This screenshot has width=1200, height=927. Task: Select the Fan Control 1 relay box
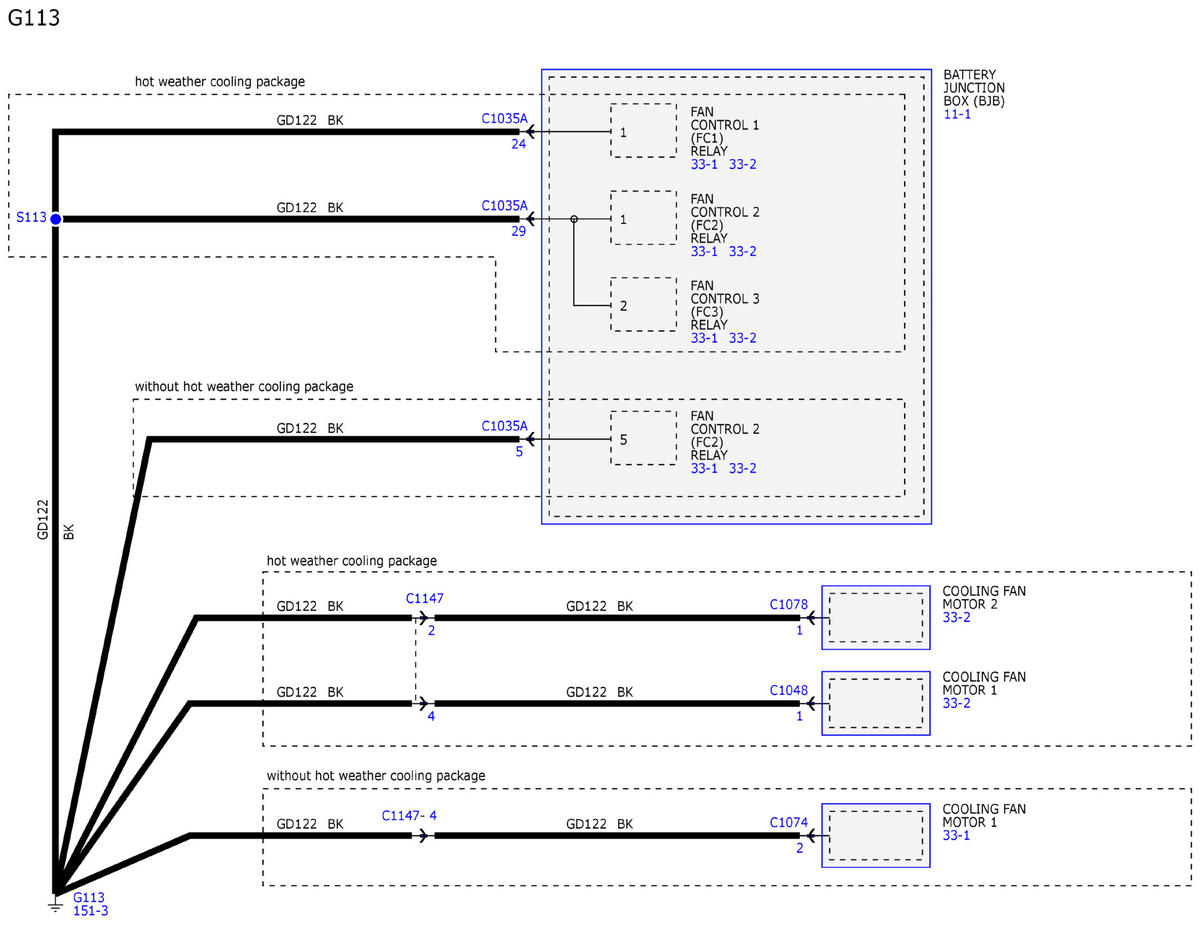pyautogui.click(x=644, y=131)
